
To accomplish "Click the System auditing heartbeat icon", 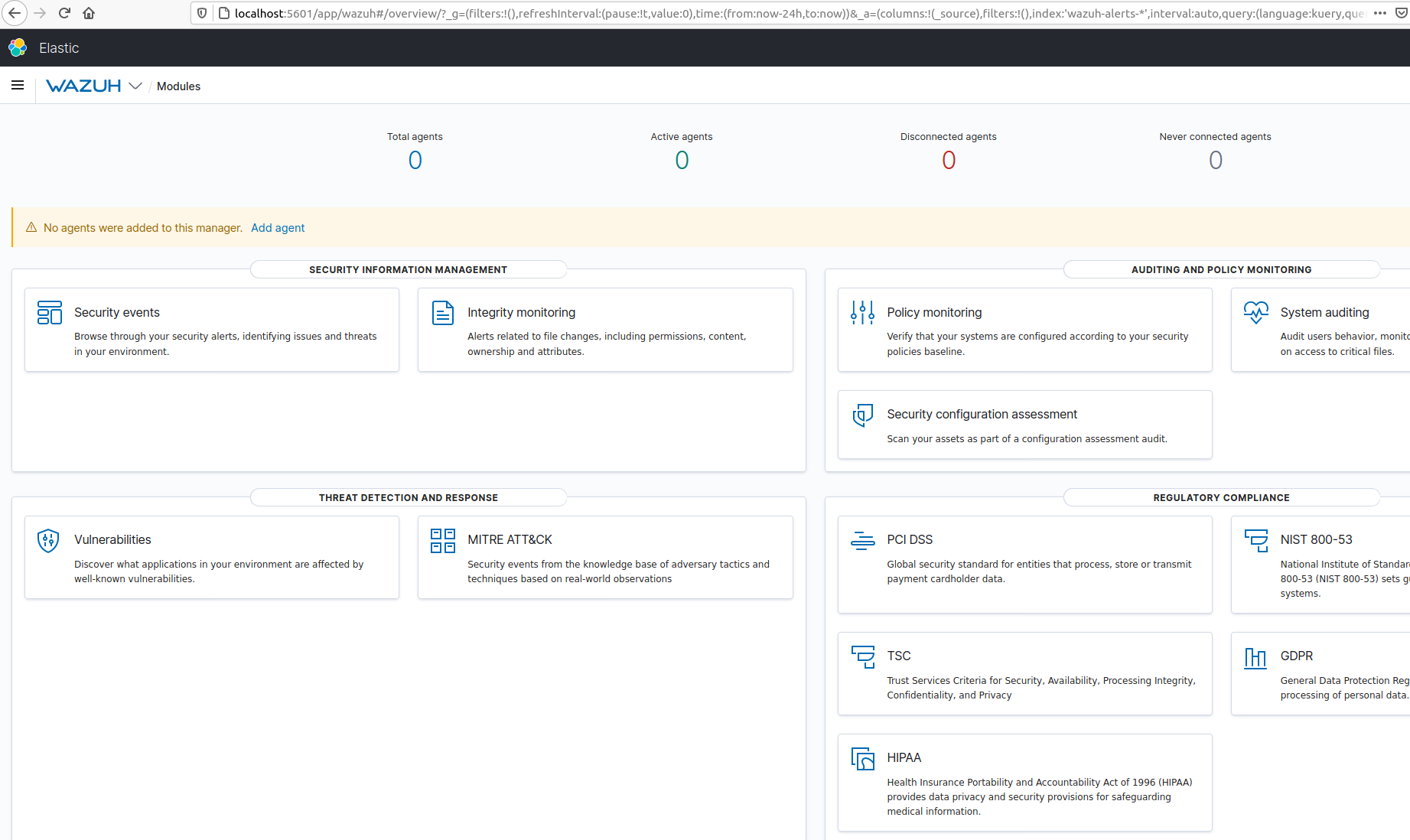I will click(1255, 312).
